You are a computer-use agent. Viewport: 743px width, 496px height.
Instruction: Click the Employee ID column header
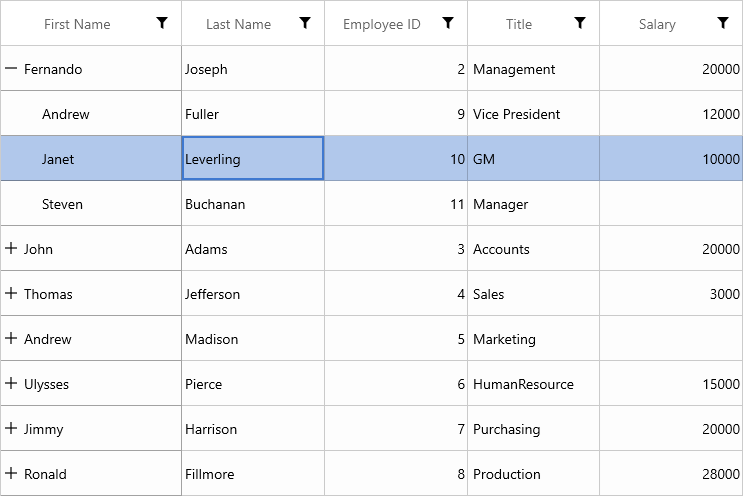pyautogui.click(x=381, y=24)
